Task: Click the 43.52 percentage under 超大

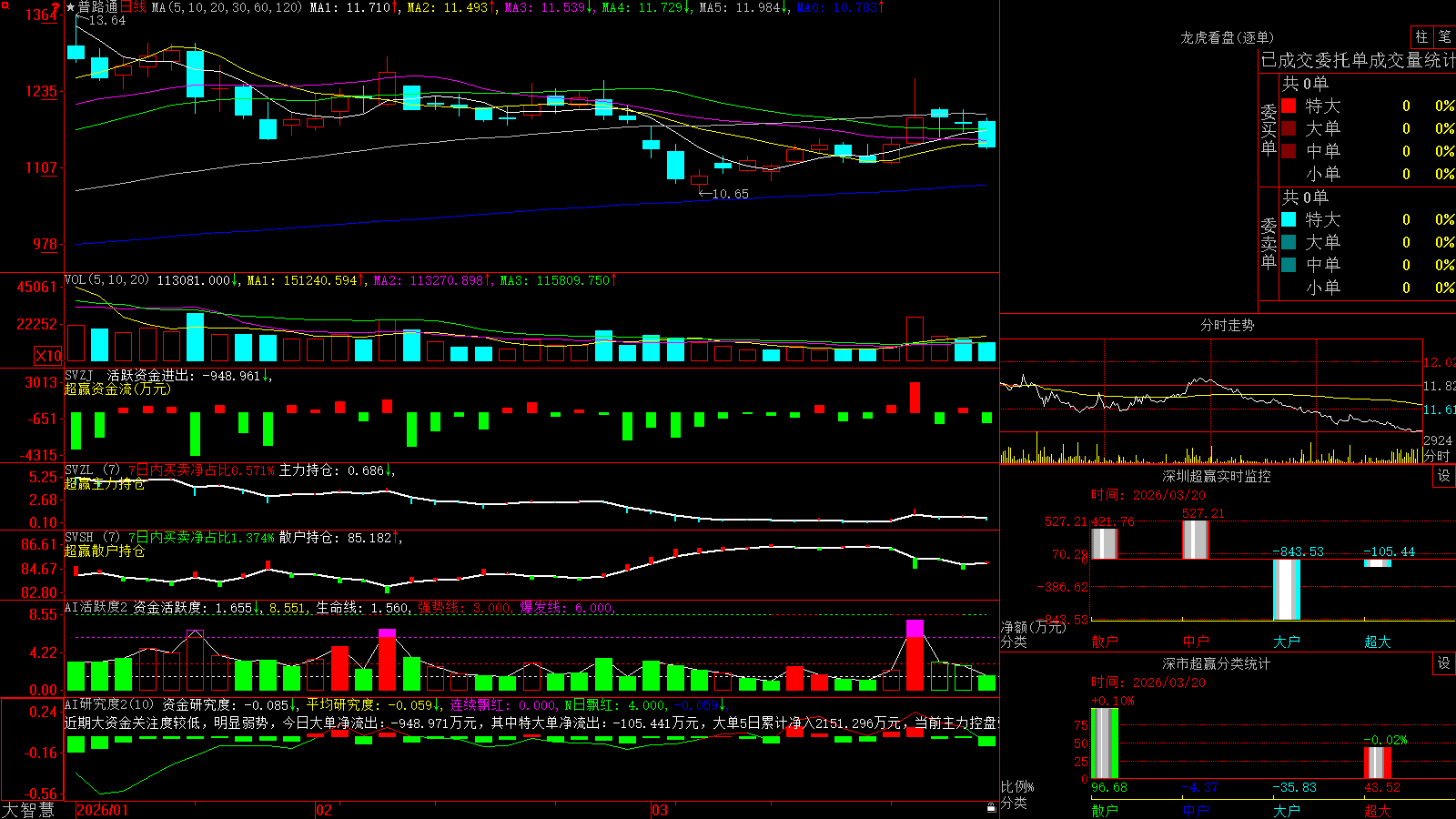Action: pos(1382,787)
